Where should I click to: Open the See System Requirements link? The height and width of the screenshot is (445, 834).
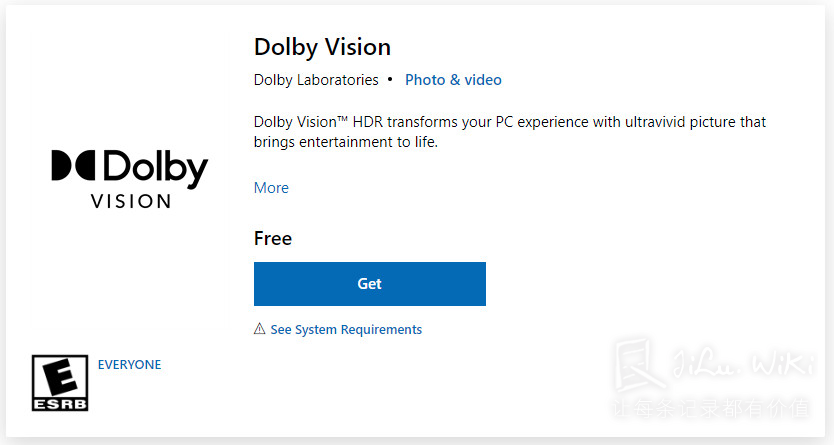346,330
